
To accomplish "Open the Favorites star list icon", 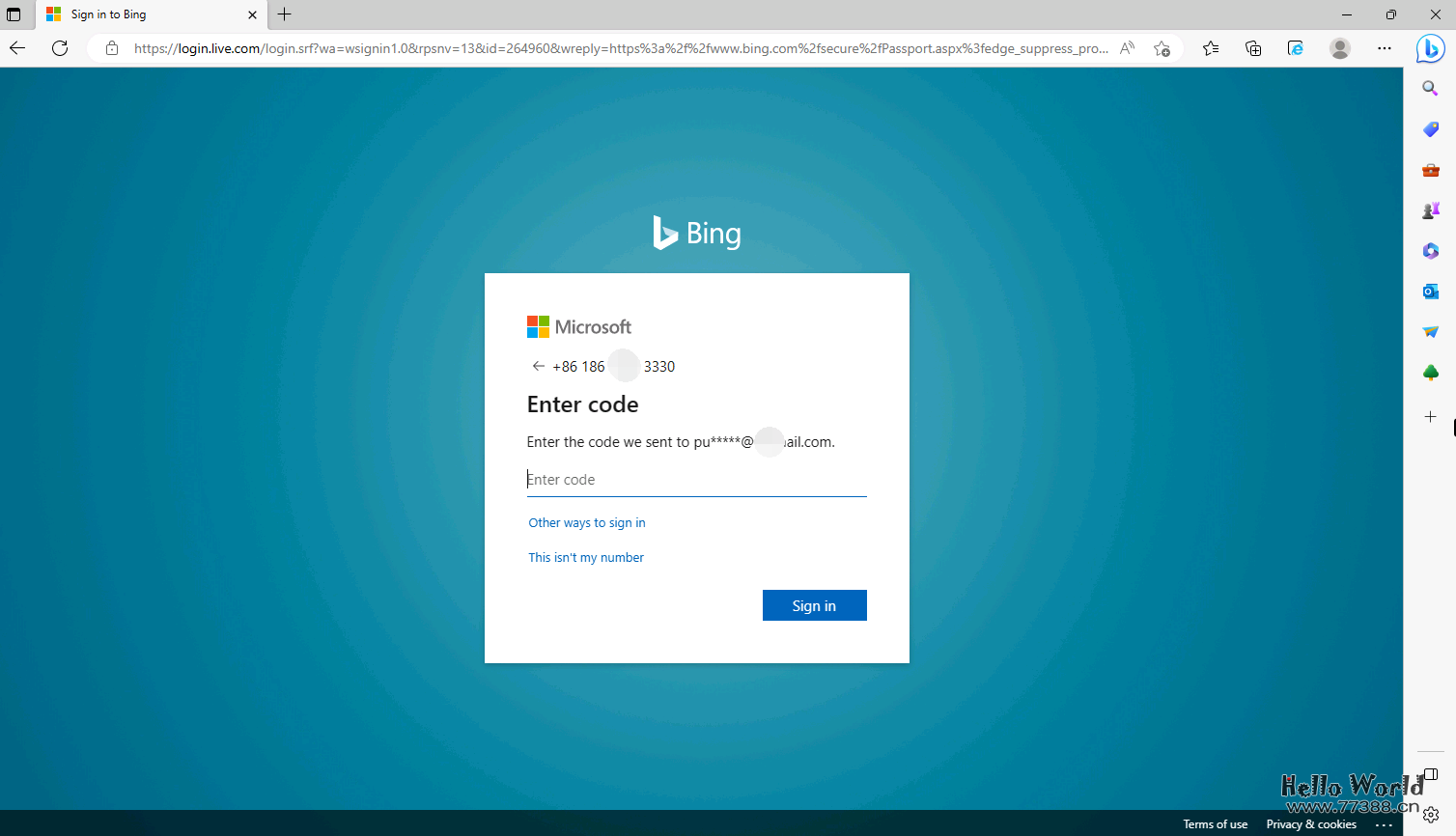I will click(x=1211, y=48).
